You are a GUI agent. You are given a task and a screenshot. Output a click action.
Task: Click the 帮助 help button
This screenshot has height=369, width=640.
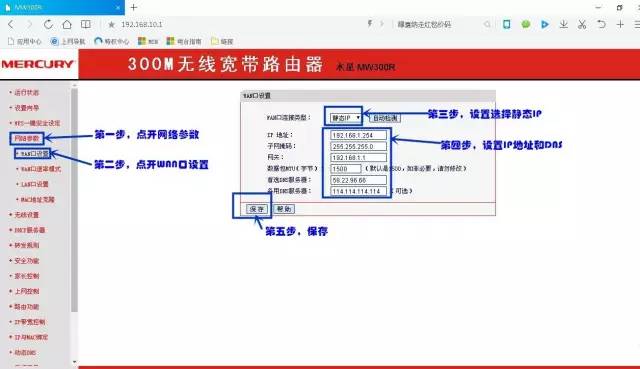coord(284,209)
